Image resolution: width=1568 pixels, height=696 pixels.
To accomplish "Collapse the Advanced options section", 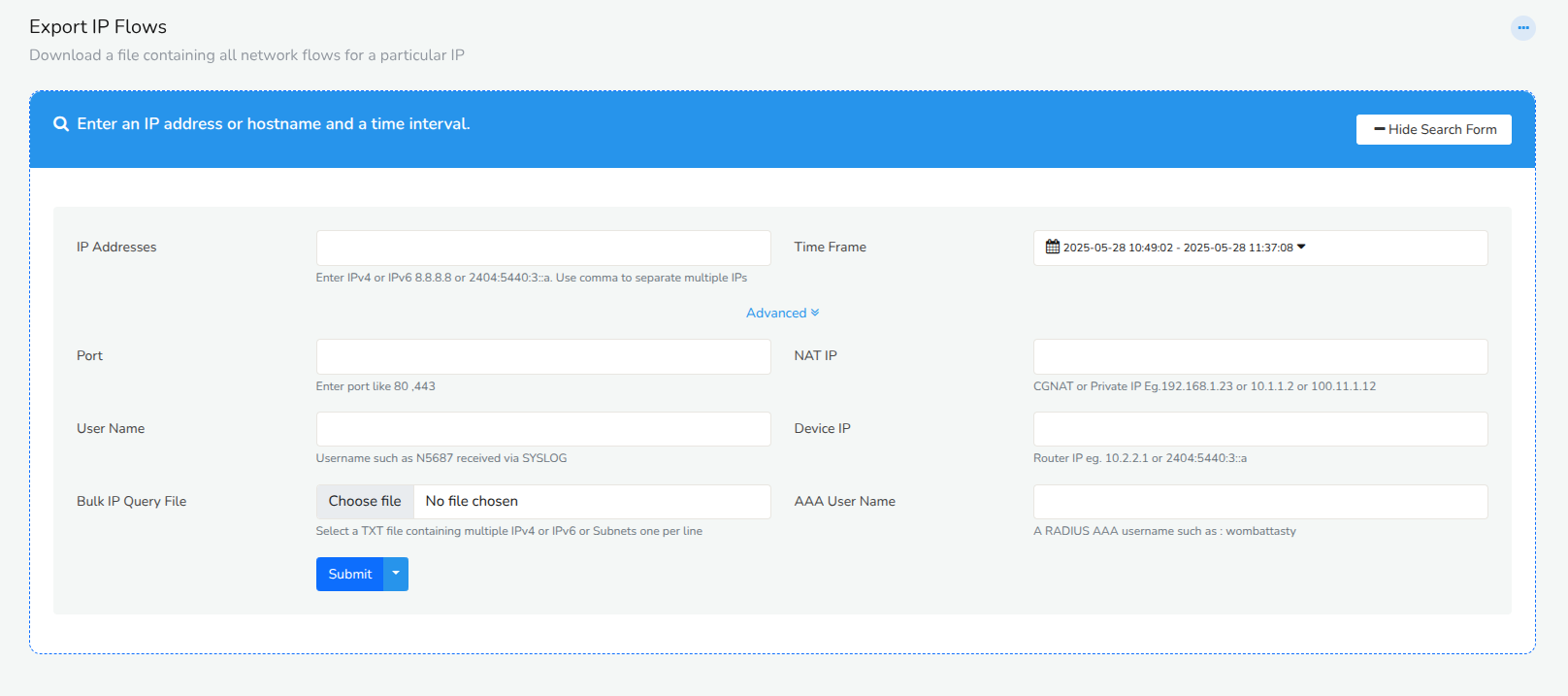I will coord(776,313).
